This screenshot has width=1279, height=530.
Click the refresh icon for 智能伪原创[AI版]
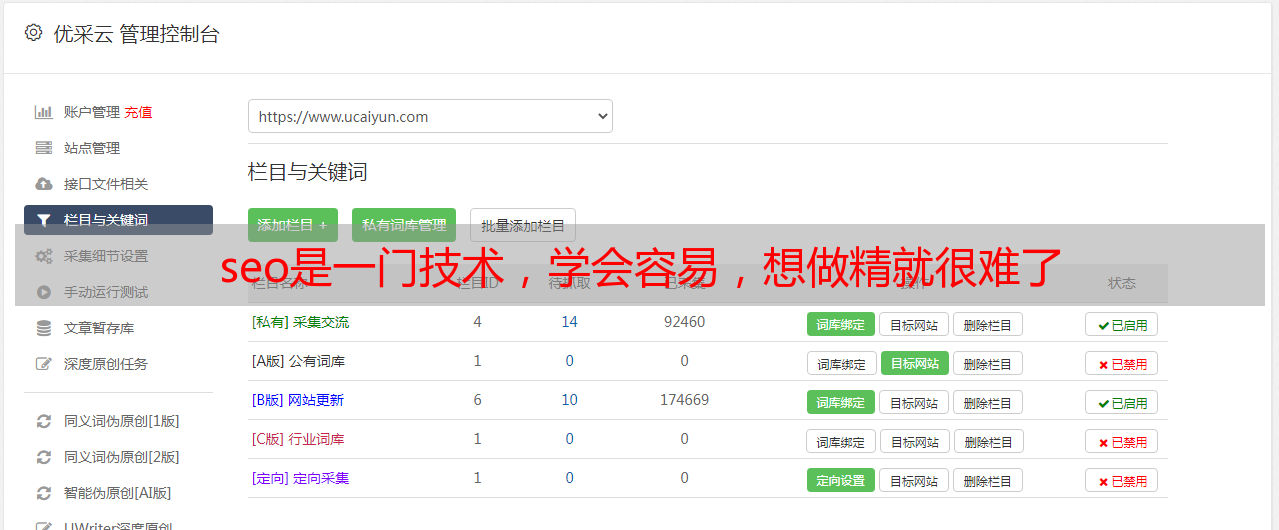43,493
